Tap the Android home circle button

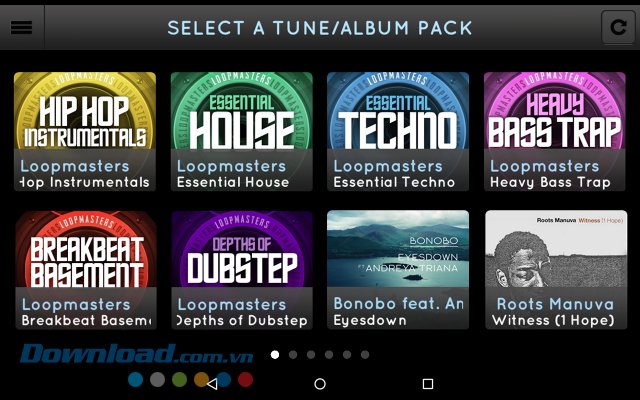tap(320, 384)
